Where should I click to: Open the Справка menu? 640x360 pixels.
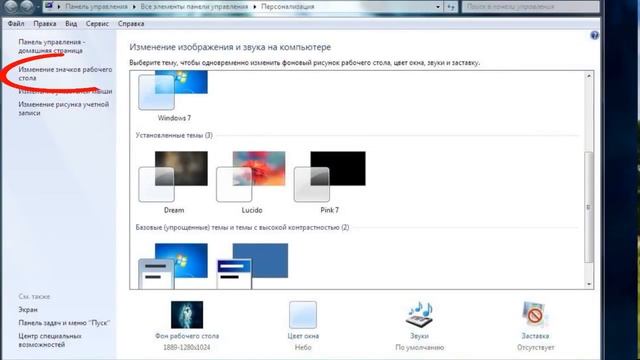point(131,24)
